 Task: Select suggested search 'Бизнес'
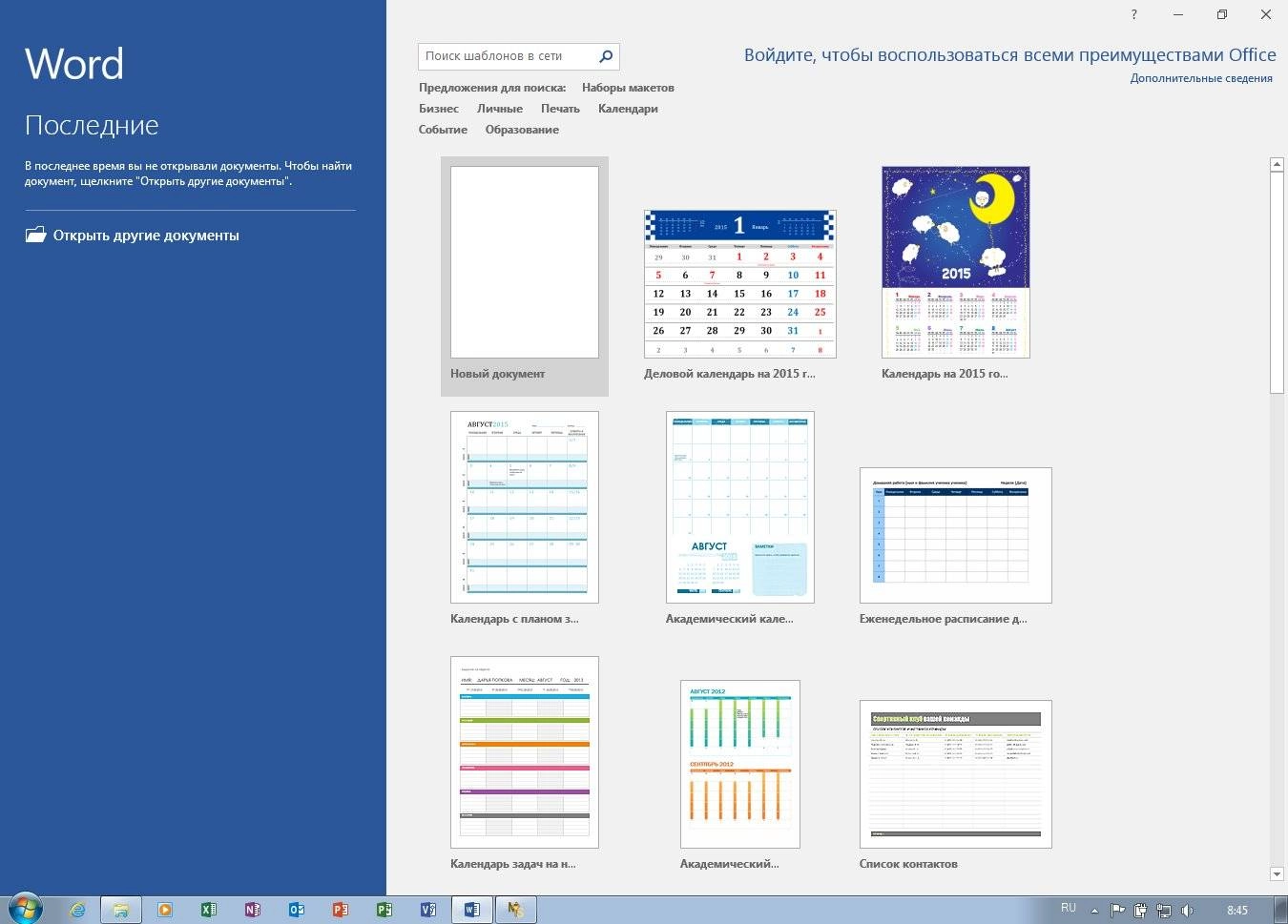click(x=438, y=109)
